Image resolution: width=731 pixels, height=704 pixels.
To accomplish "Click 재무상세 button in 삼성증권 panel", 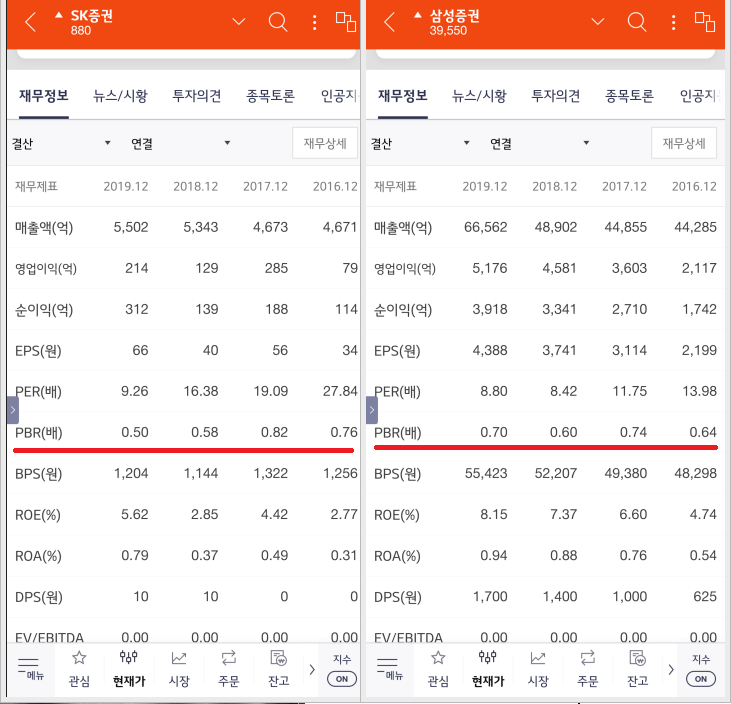I will [x=684, y=143].
